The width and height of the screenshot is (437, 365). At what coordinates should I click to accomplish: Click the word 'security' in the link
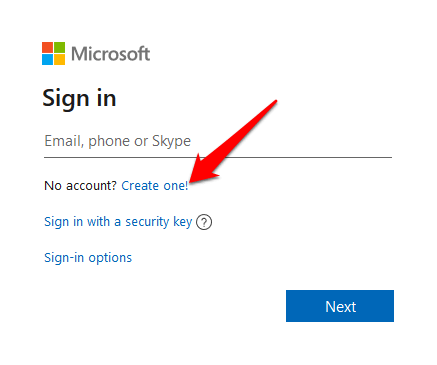coord(147,222)
